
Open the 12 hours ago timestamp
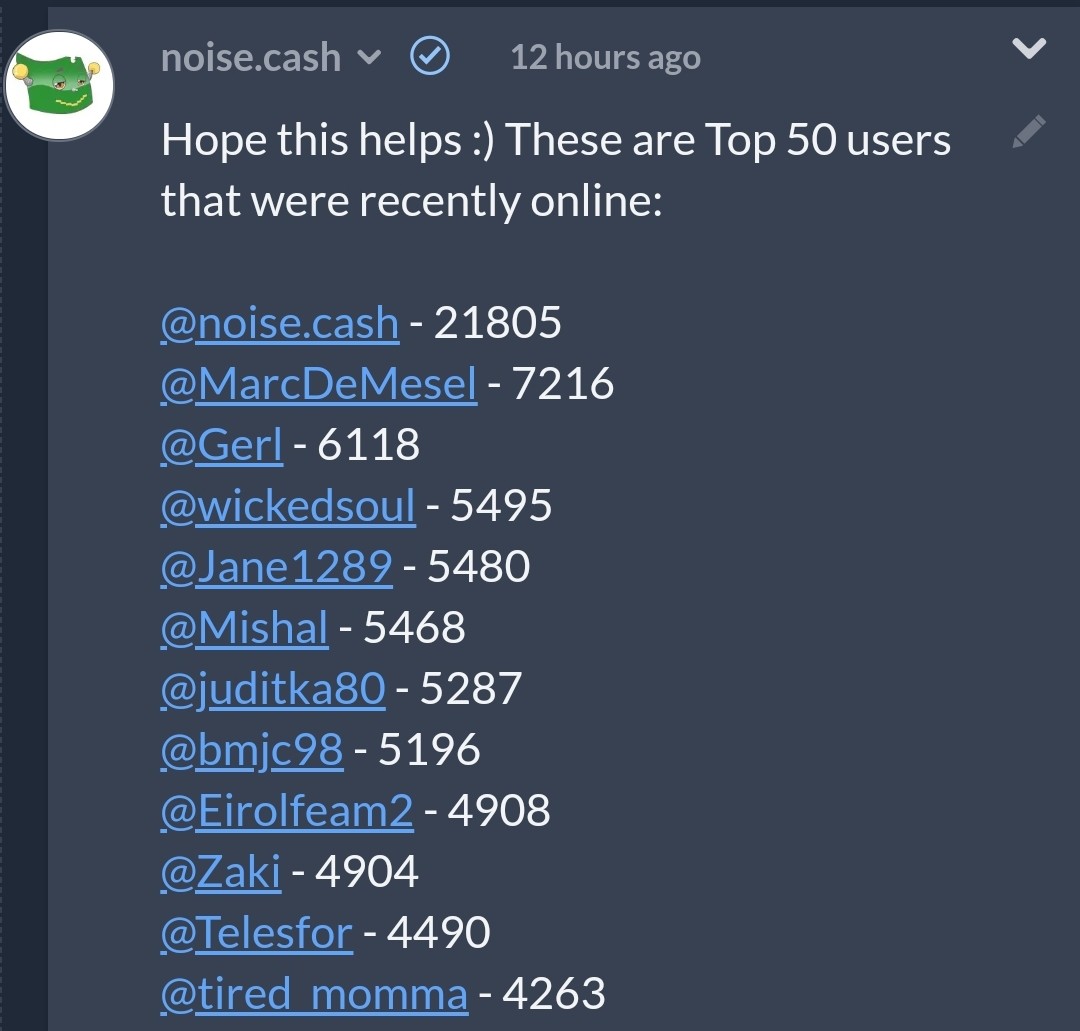coord(605,58)
